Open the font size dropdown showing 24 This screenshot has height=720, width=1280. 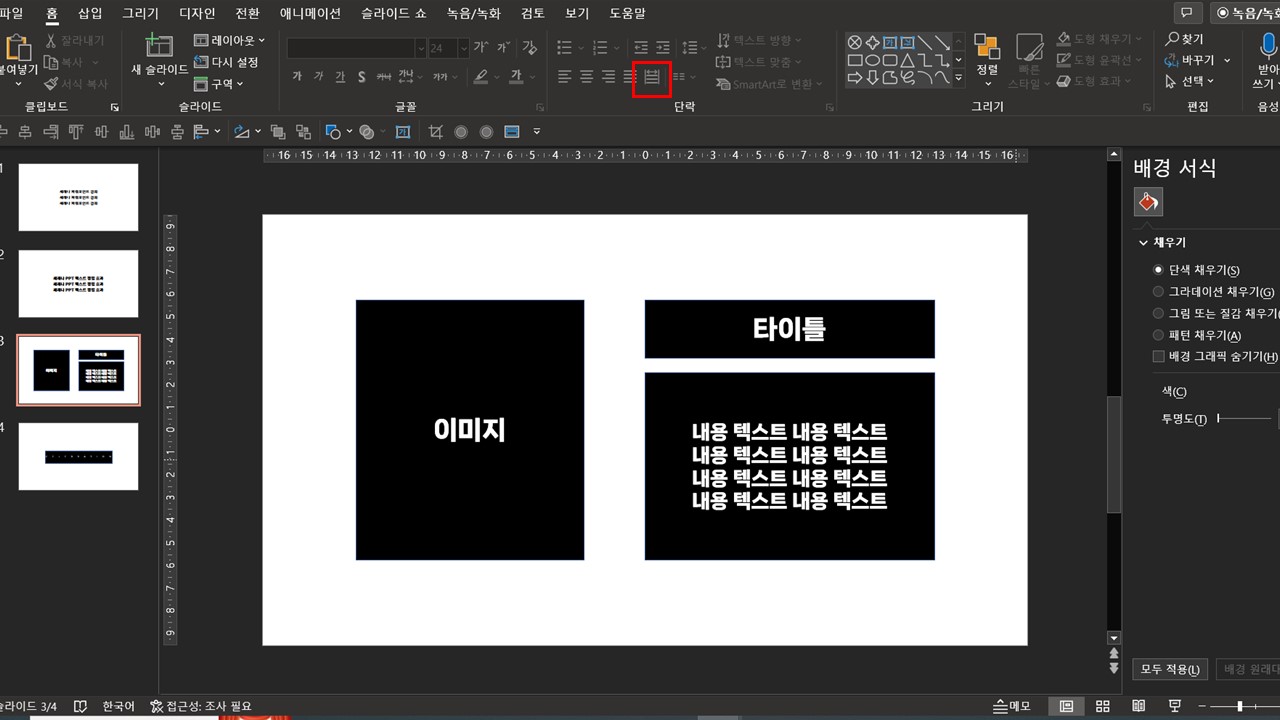pyautogui.click(x=463, y=48)
